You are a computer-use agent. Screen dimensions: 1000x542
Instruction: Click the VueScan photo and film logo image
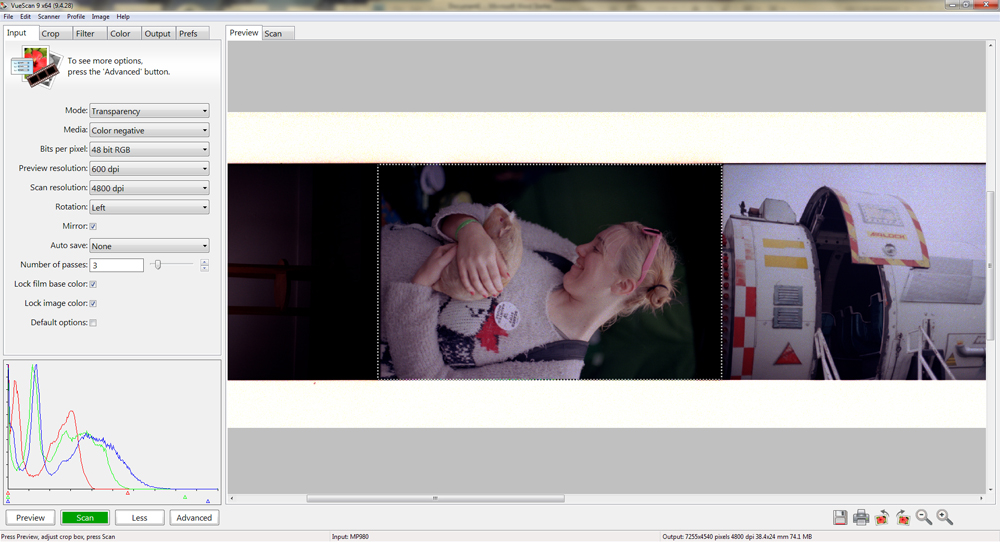tap(36, 67)
